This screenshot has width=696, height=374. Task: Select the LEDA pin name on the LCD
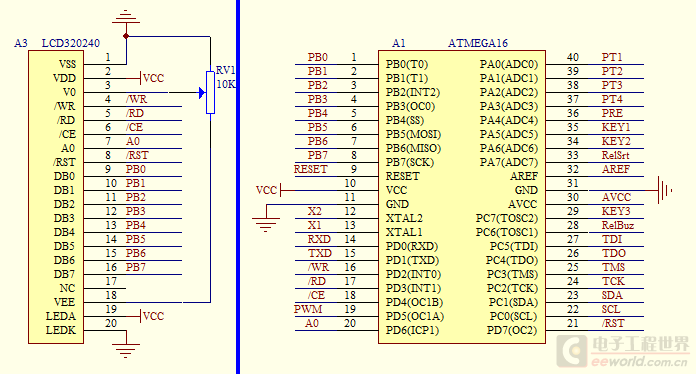click(61, 316)
